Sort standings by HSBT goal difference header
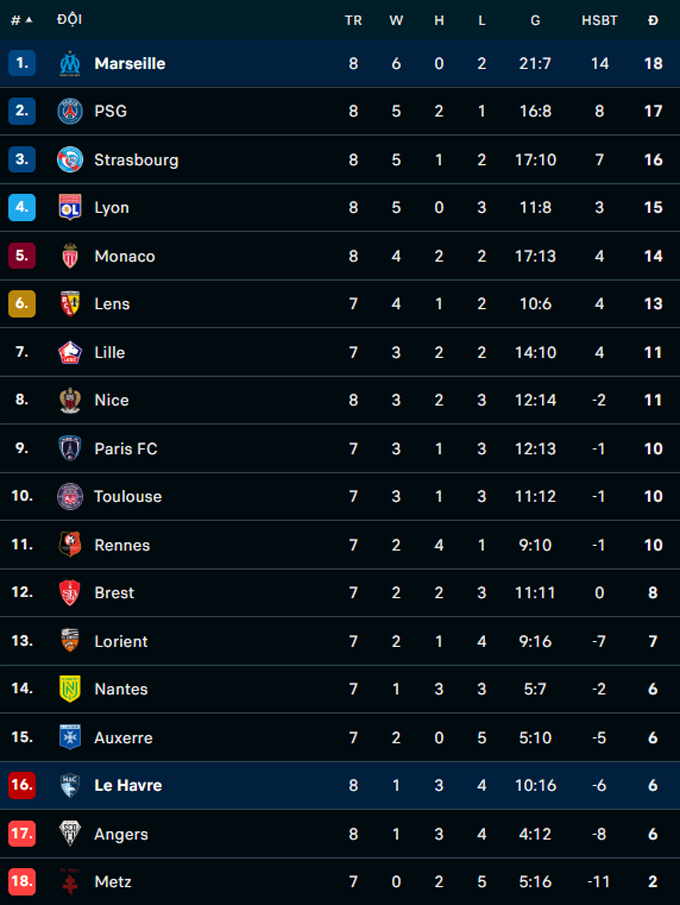The image size is (680, 905). click(x=599, y=20)
